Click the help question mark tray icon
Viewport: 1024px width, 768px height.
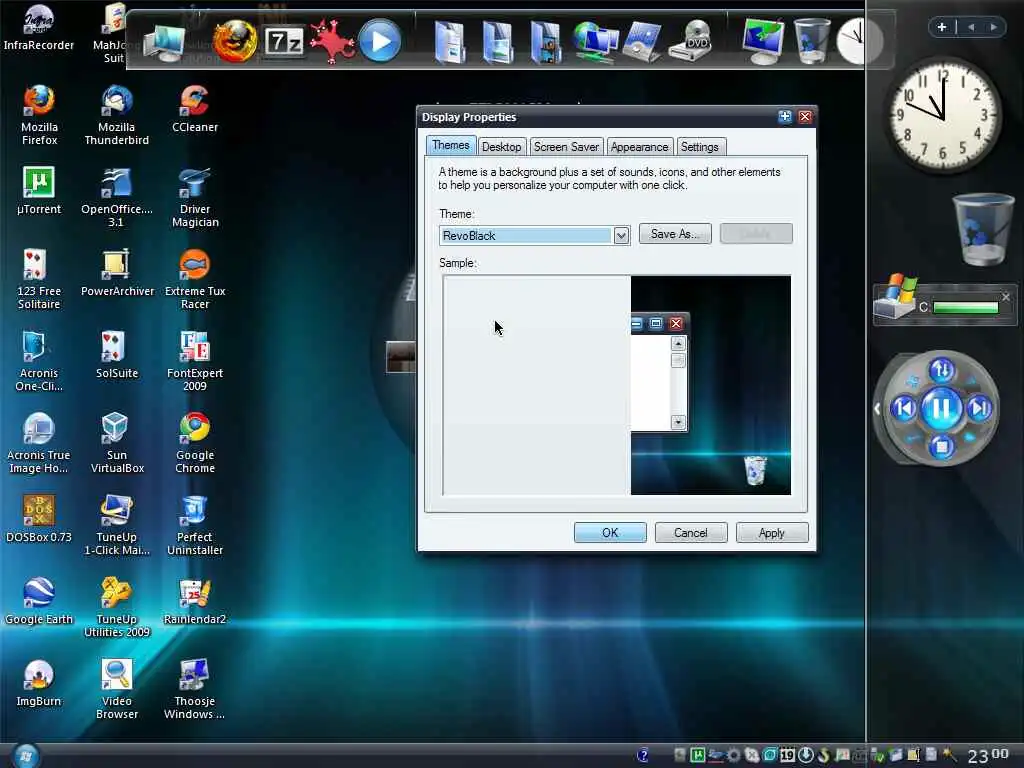tap(643, 756)
